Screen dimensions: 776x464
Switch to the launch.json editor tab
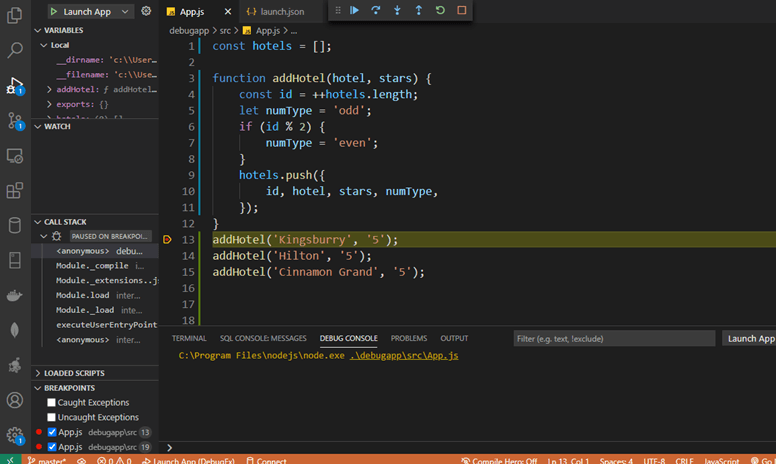tap(281, 11)
